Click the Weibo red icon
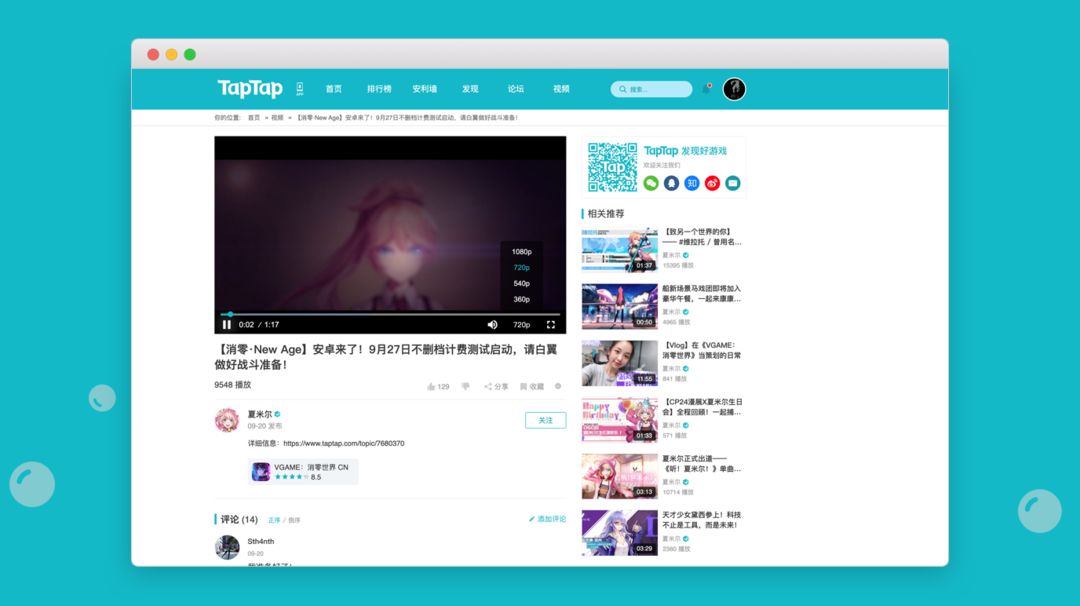 point(712,183)
